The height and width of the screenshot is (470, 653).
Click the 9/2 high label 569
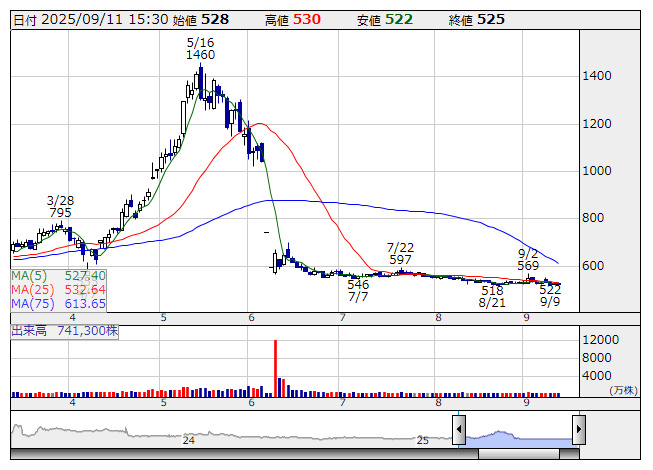[x=528, y=265]
